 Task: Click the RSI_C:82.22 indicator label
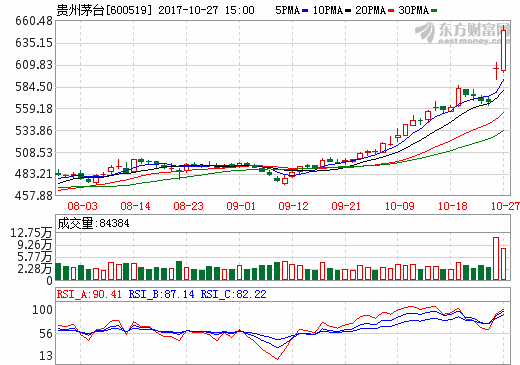233,294
